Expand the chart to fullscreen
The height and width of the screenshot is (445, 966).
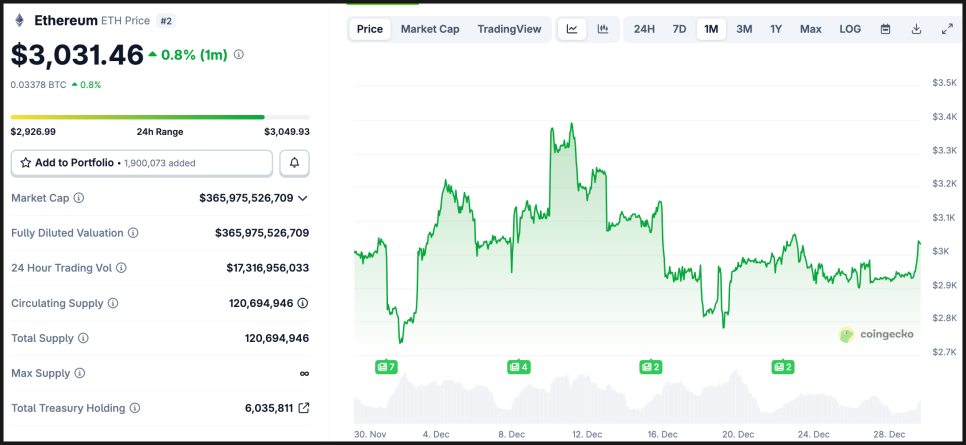pyautogui.click(x=947, y=29)
